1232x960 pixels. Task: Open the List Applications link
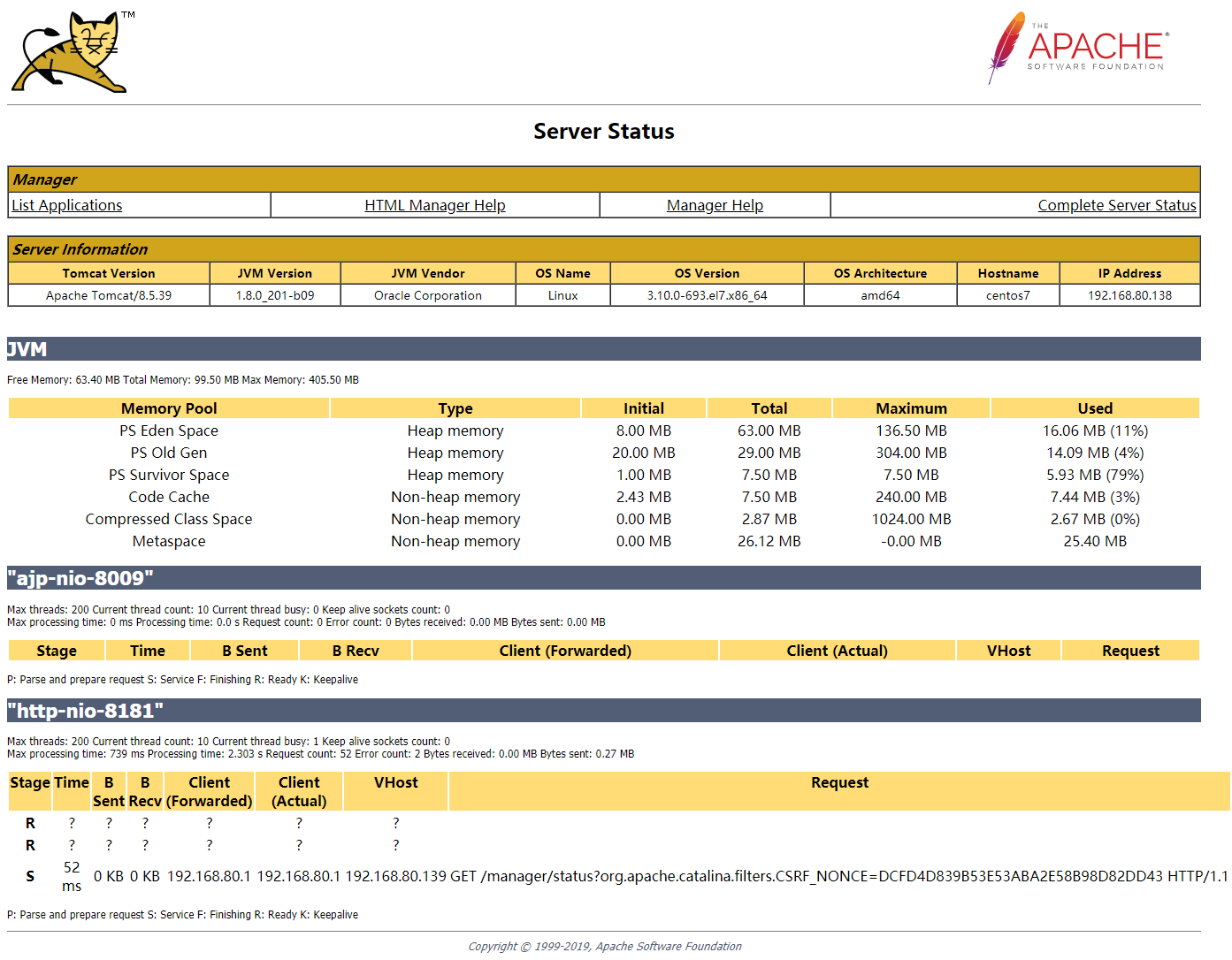tap(67, 205)
